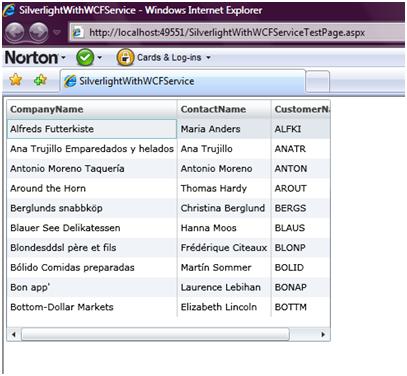The height and width of the screenshot is (376, 407).
Task: Select the Blondesddsl père et fils cell
Action: click(92, 248)
